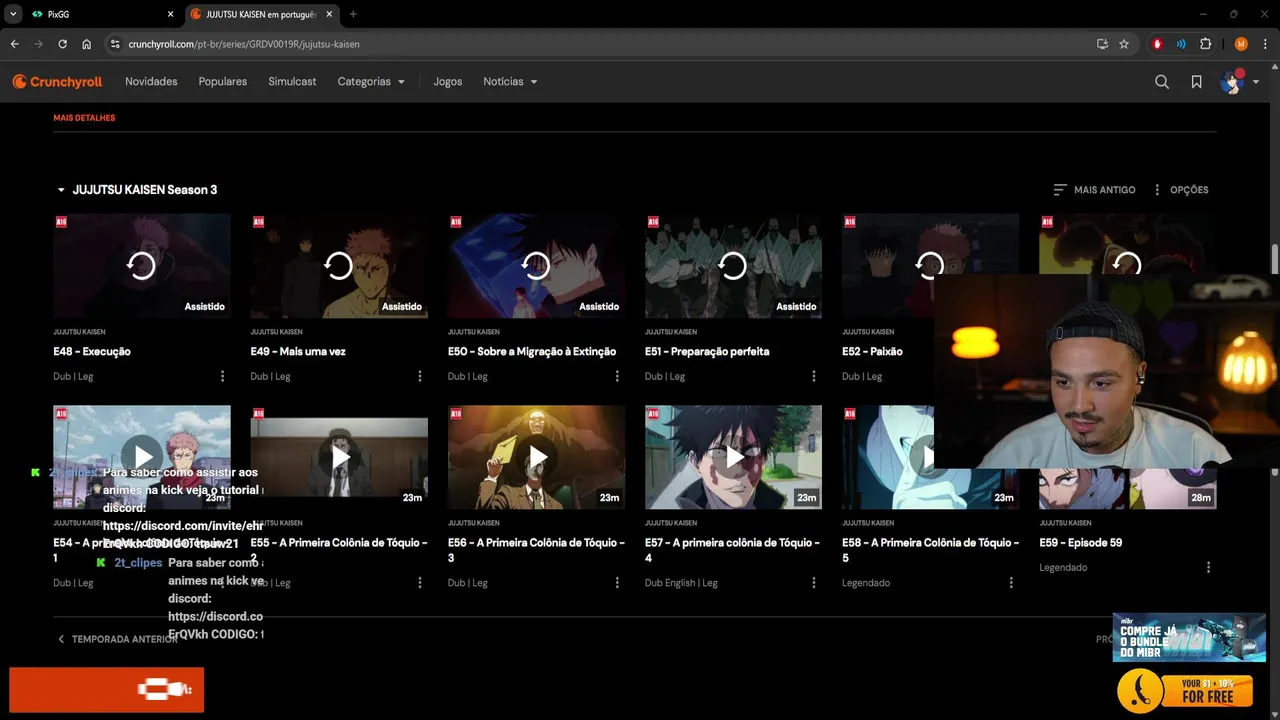The image size is (1280, 720).
Task: Open options menu for E50 episode
Action: [x=616, y=376]
